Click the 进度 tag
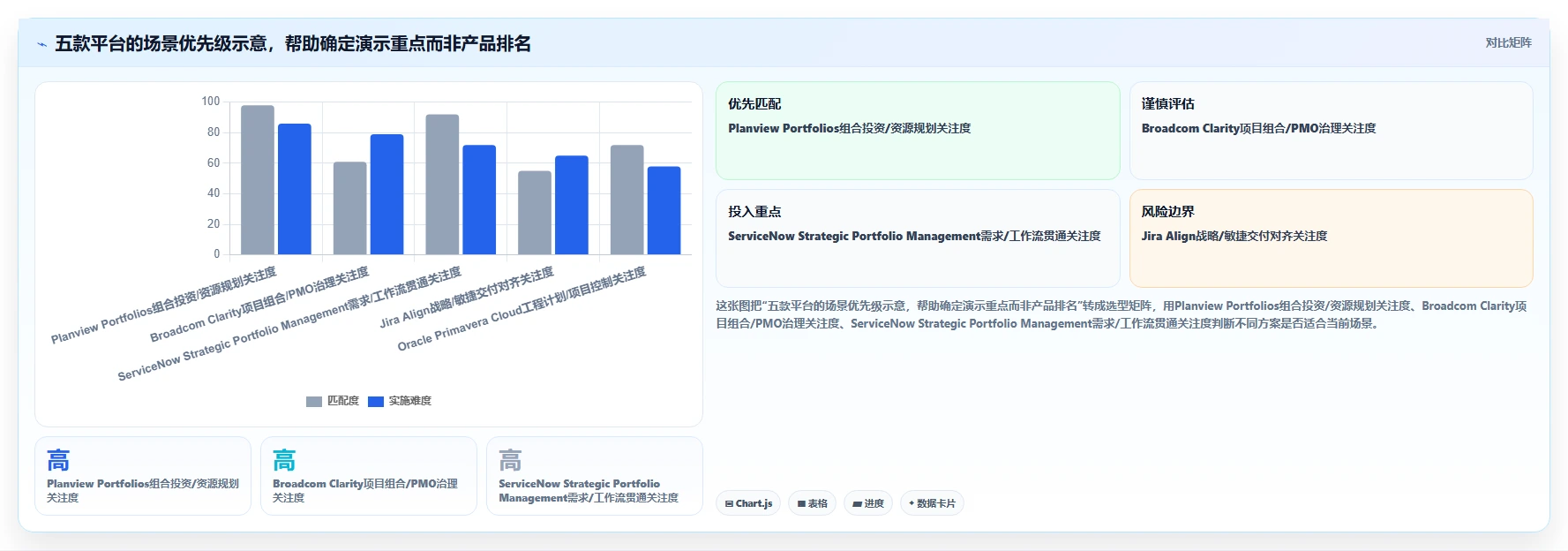Image resolution: width=1568 pixels, height=551 pixels. coord(868,503)
